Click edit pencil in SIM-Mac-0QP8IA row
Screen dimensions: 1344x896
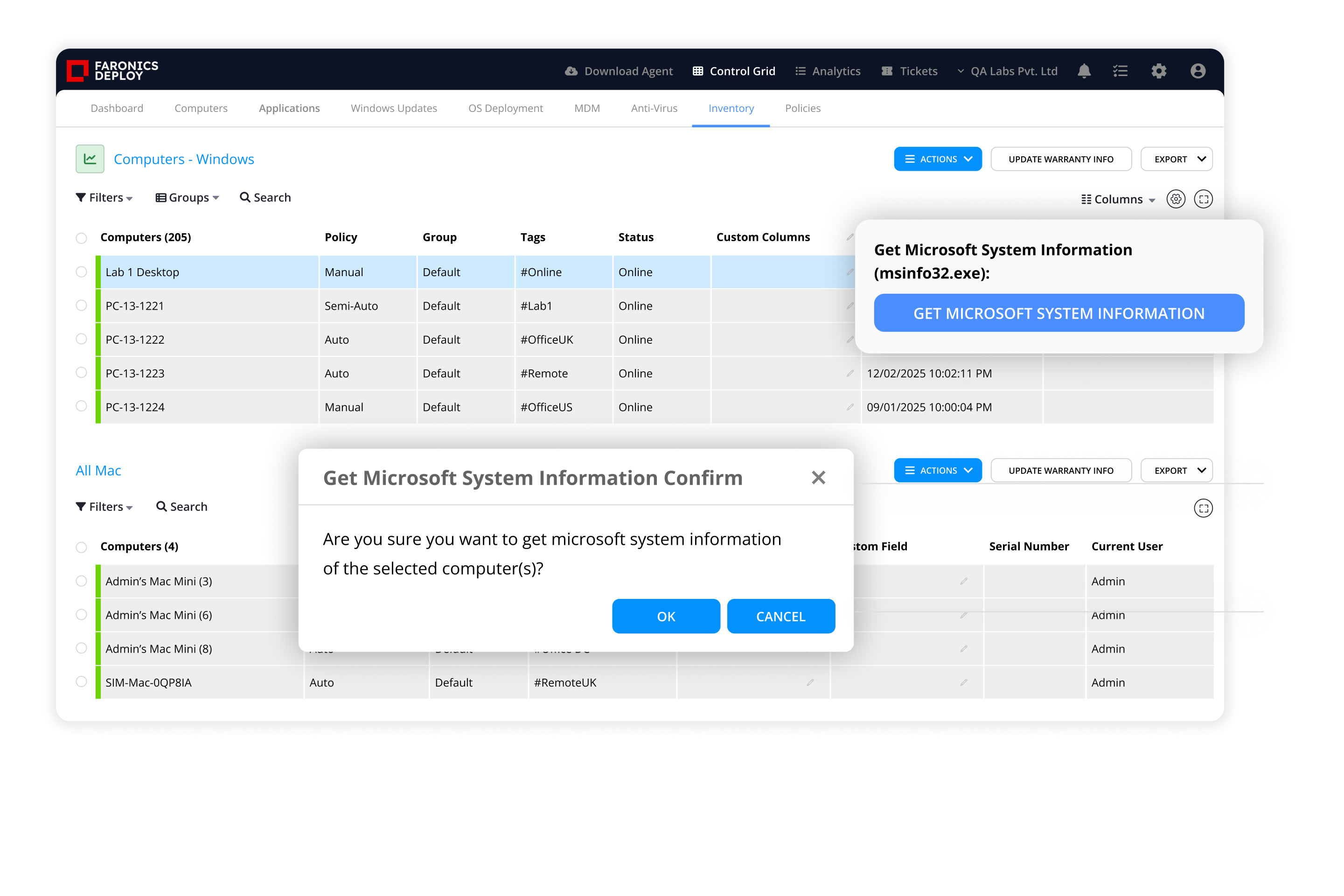(810, 682)
